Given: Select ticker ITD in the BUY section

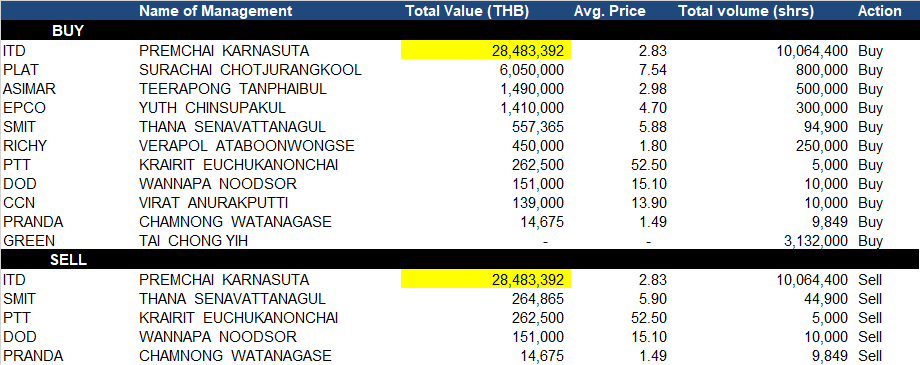Looking at the screenshot, I should [x=14, y=50].
